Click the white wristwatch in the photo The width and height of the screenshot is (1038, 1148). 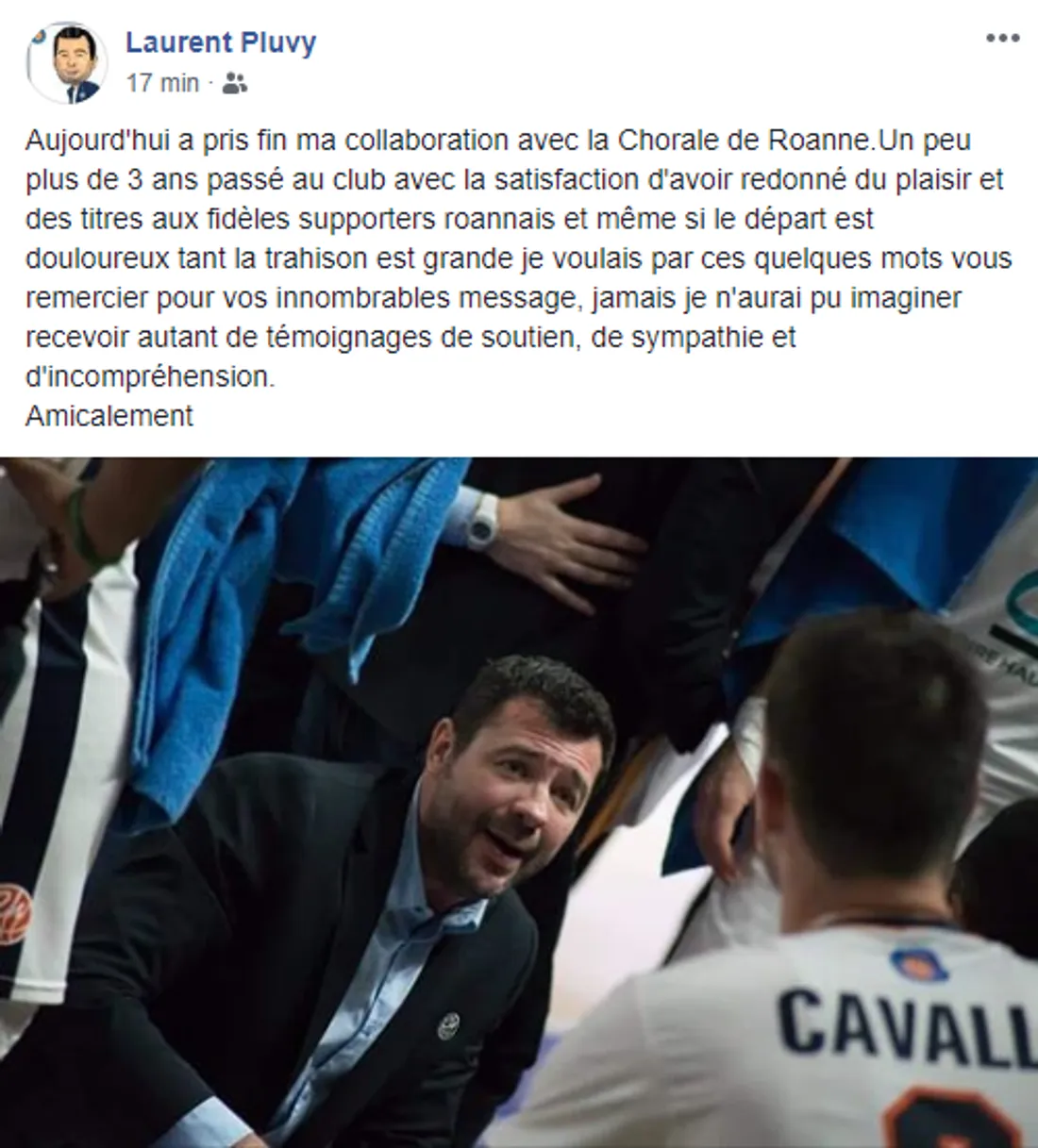(481, 520)
